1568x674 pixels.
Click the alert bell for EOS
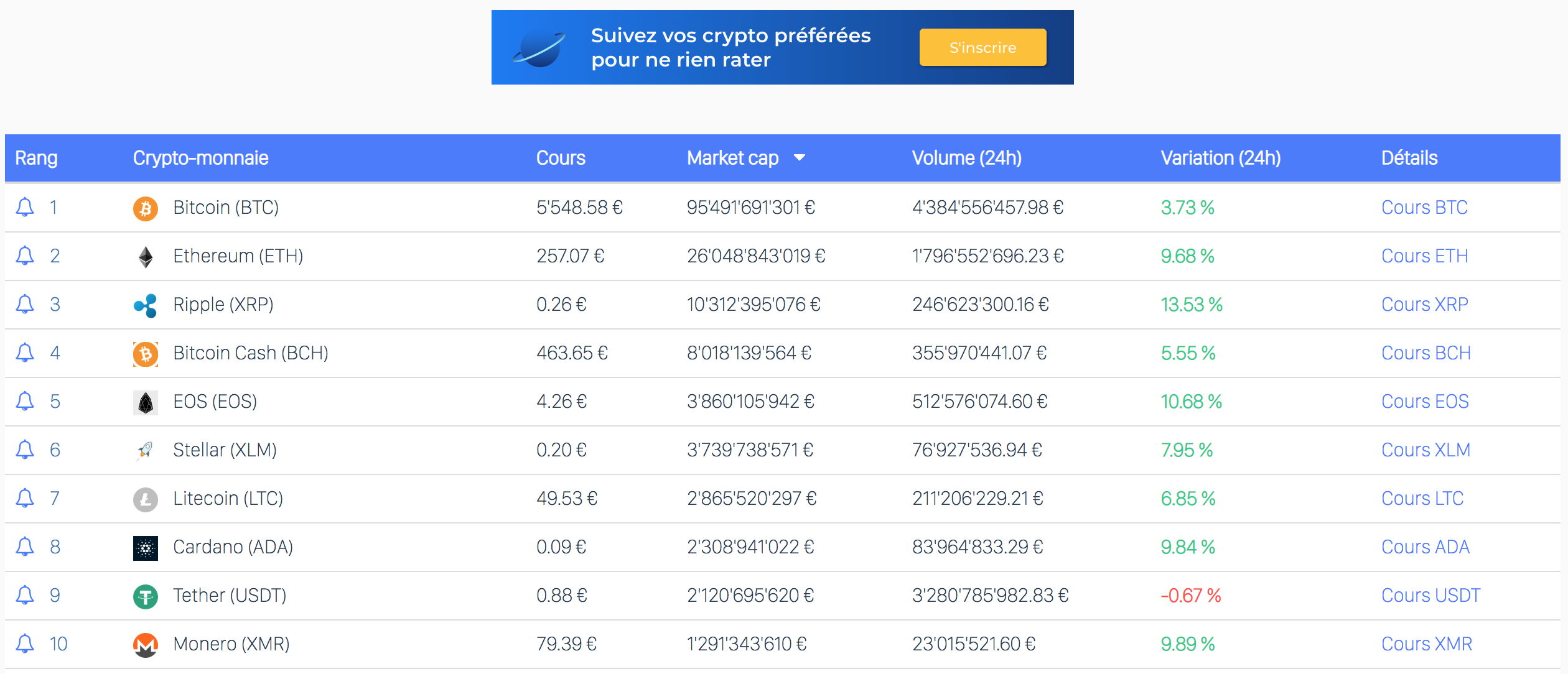pos(25,401)
